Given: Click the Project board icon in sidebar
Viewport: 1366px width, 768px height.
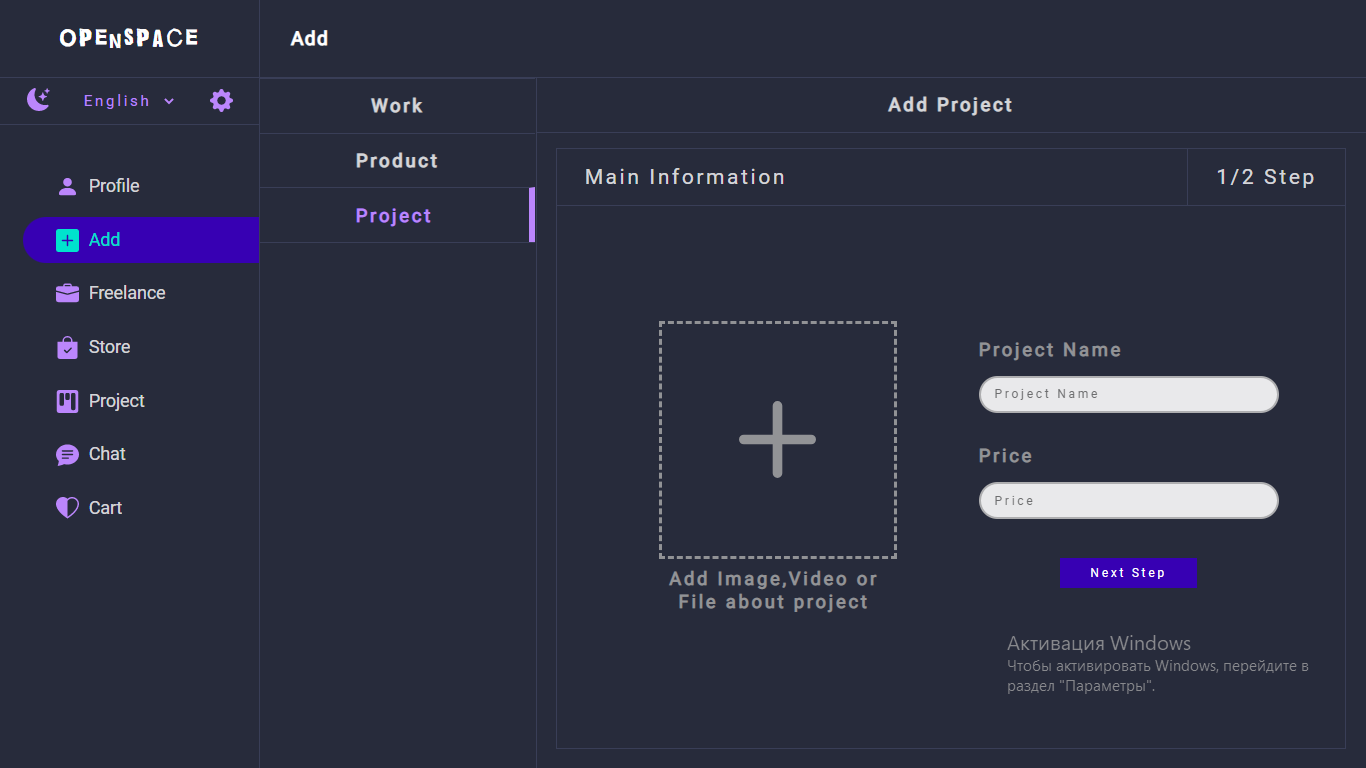Looking at the screenshot, I should point(67,401).
